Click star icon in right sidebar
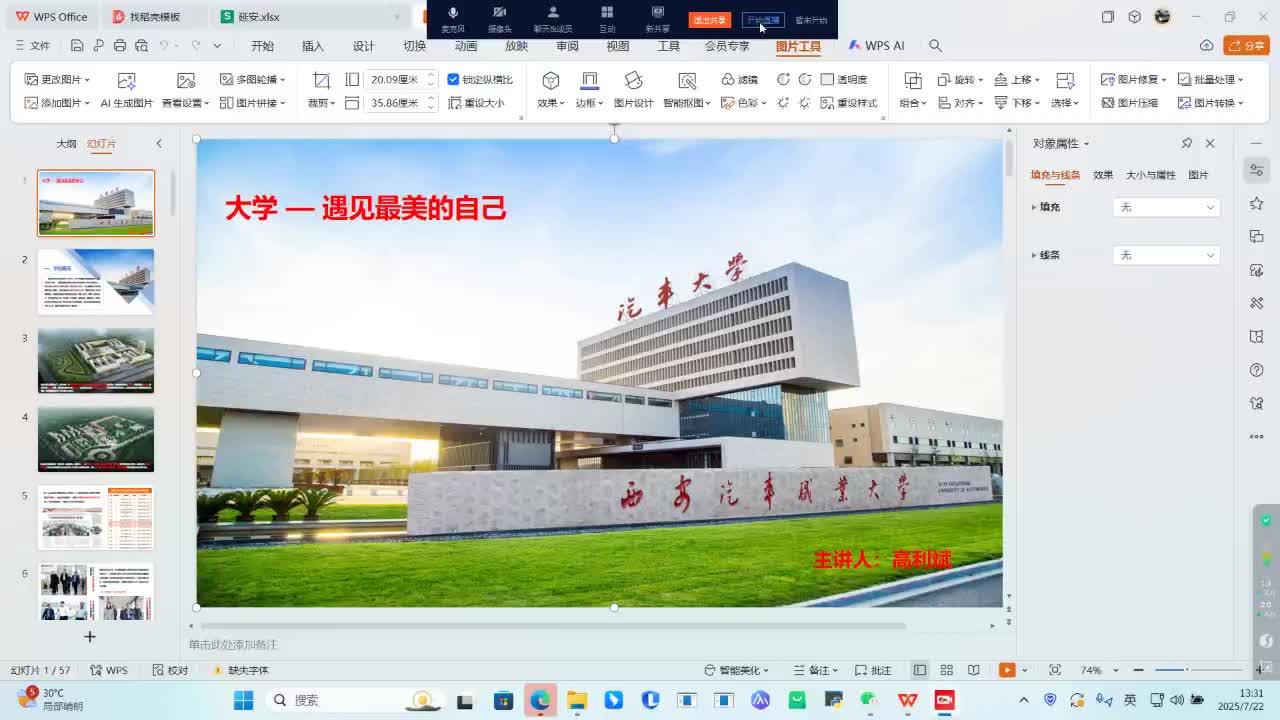 (1257, 204)
